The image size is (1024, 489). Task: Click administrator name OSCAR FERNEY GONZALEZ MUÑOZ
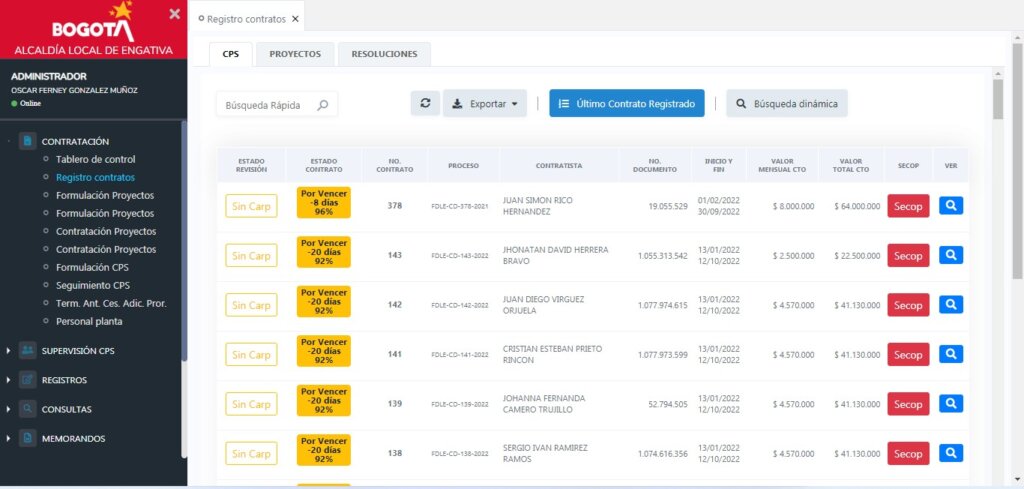click(x=74, y=90)
